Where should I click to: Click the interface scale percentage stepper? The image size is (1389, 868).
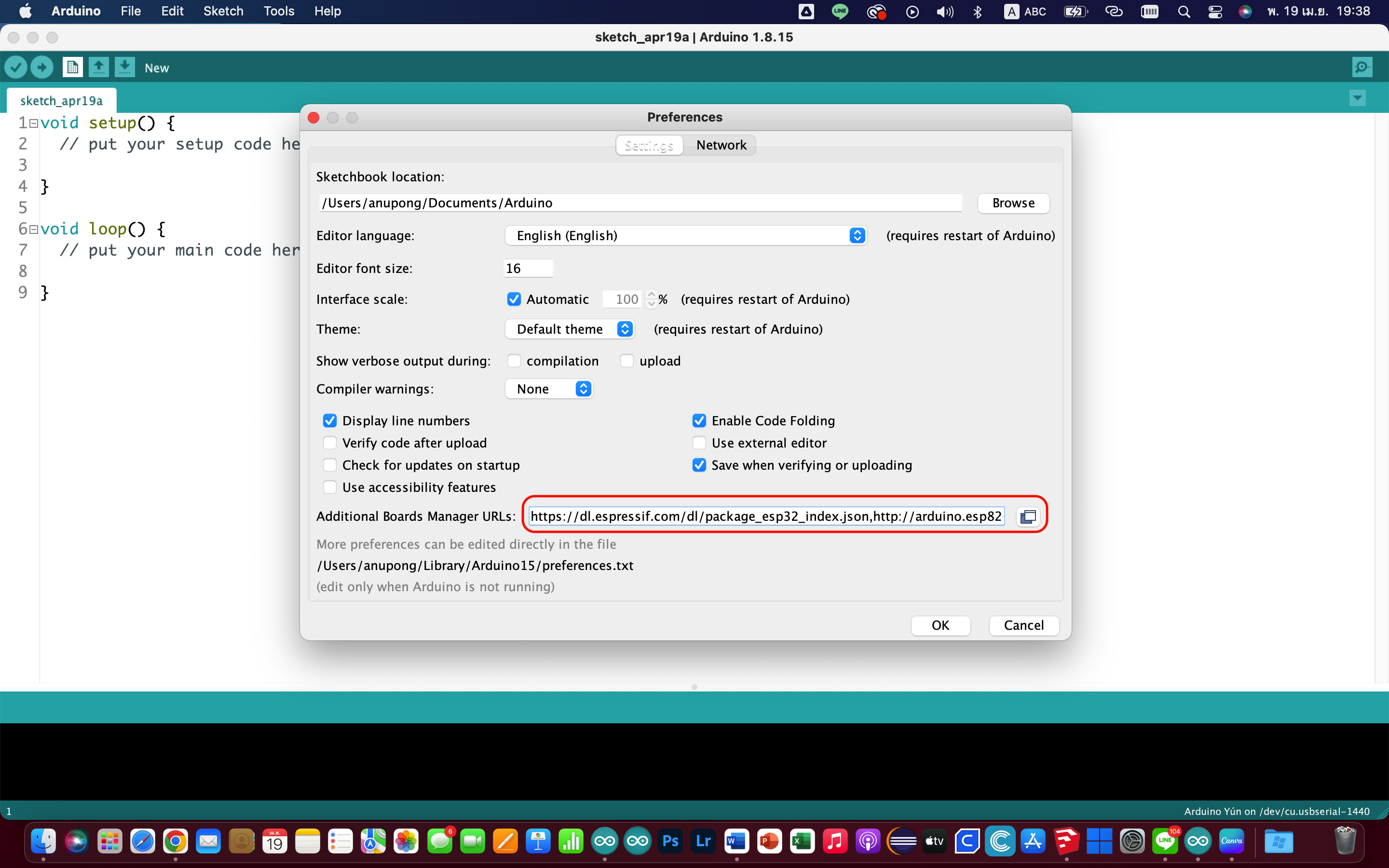point(651,299)
